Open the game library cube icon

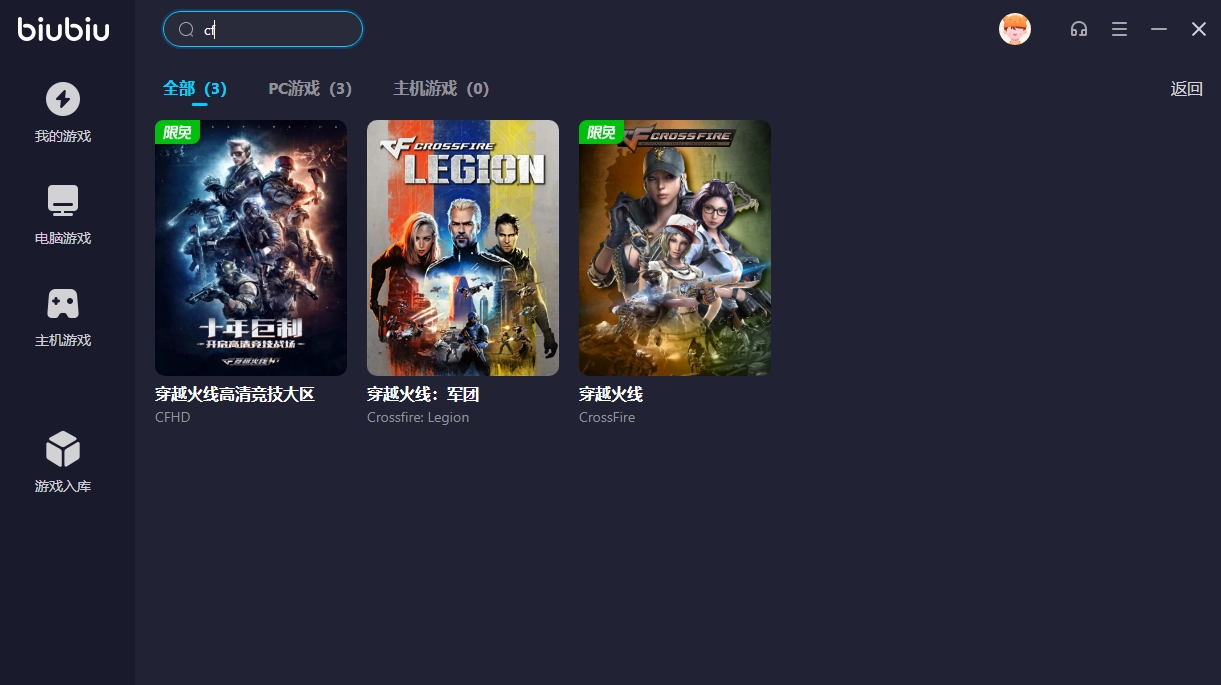(x=63, y=449)
